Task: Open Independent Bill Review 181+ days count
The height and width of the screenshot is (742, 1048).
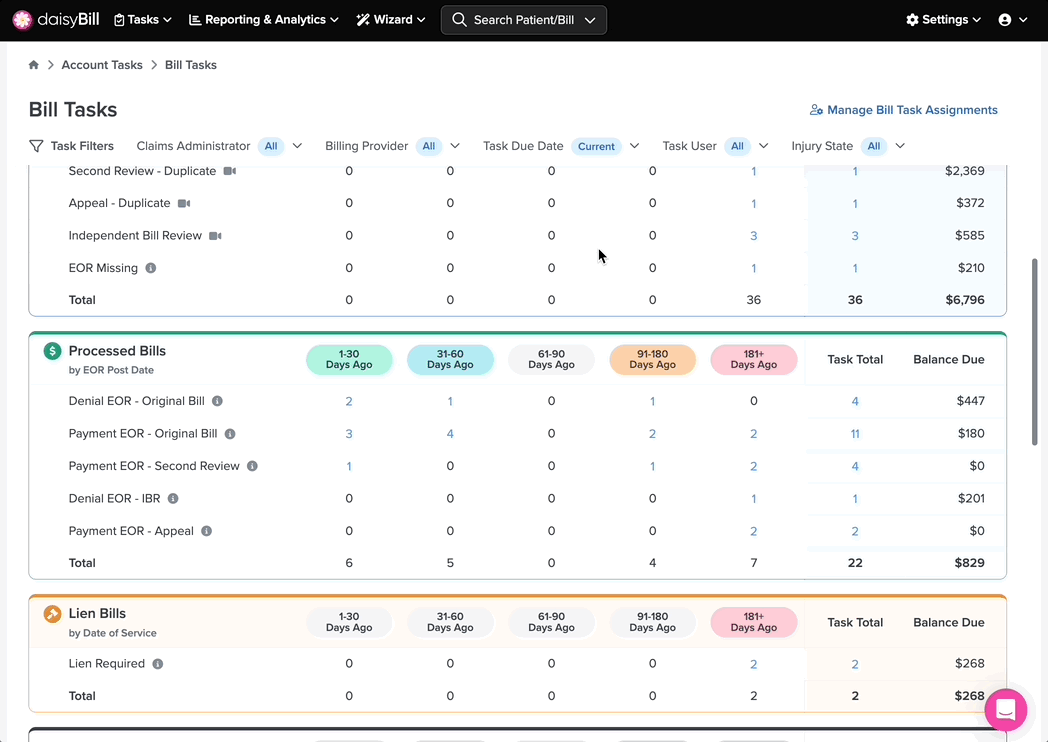Action: (753, 236)
